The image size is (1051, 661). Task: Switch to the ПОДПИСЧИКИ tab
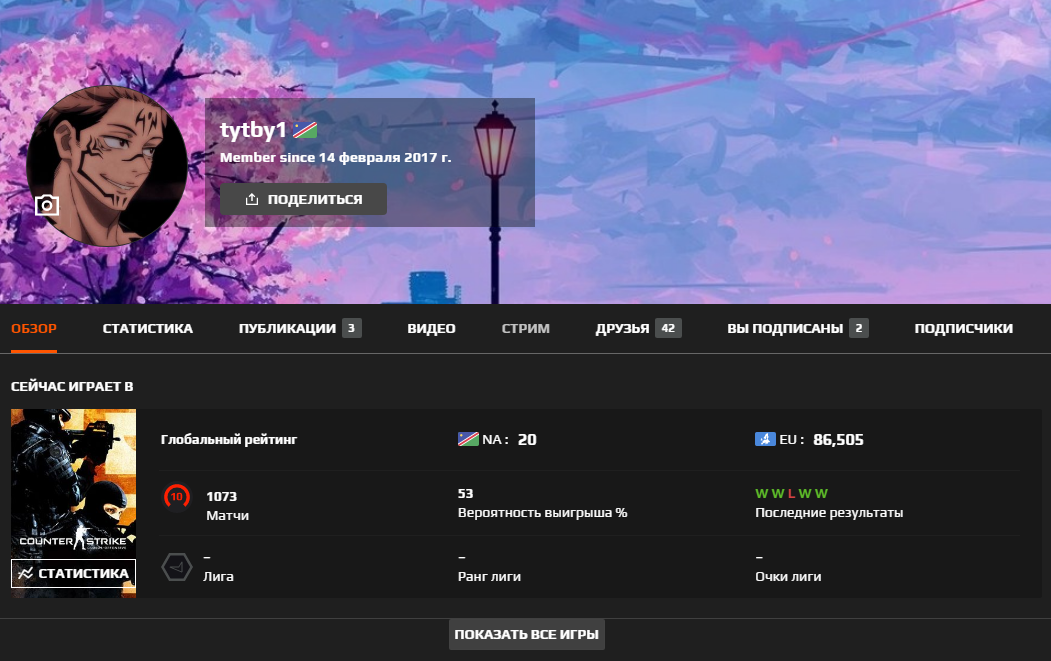click(963, 328)
